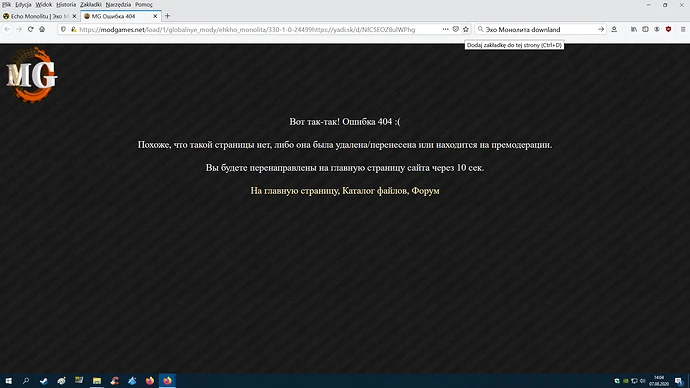Open the red shield extension icon
The width and height of the screenshot is (690, 388).
[x=668, y=29]
